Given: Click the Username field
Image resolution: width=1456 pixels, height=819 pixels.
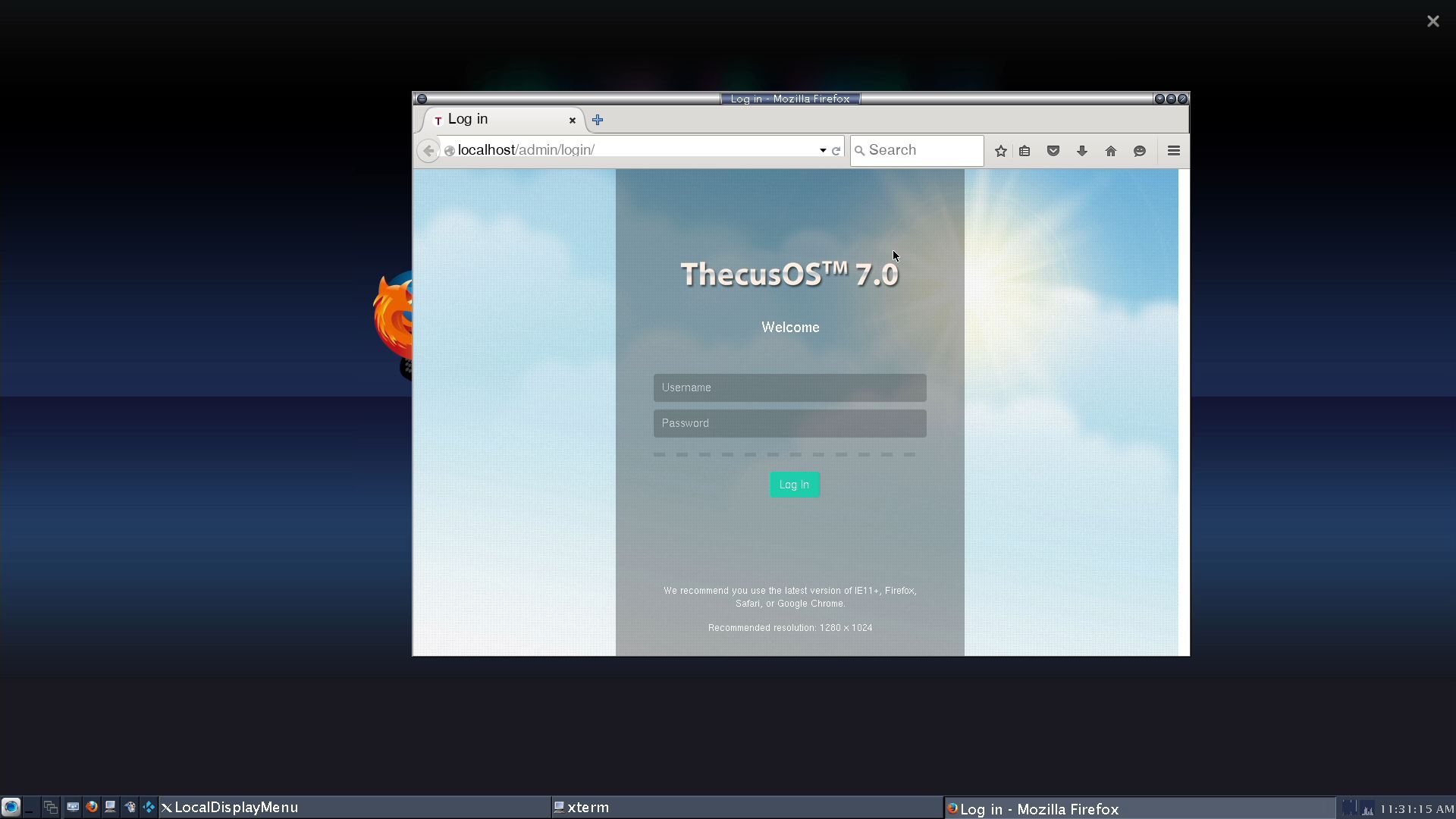Looking at the screenshot, I should tap(789, 388).
